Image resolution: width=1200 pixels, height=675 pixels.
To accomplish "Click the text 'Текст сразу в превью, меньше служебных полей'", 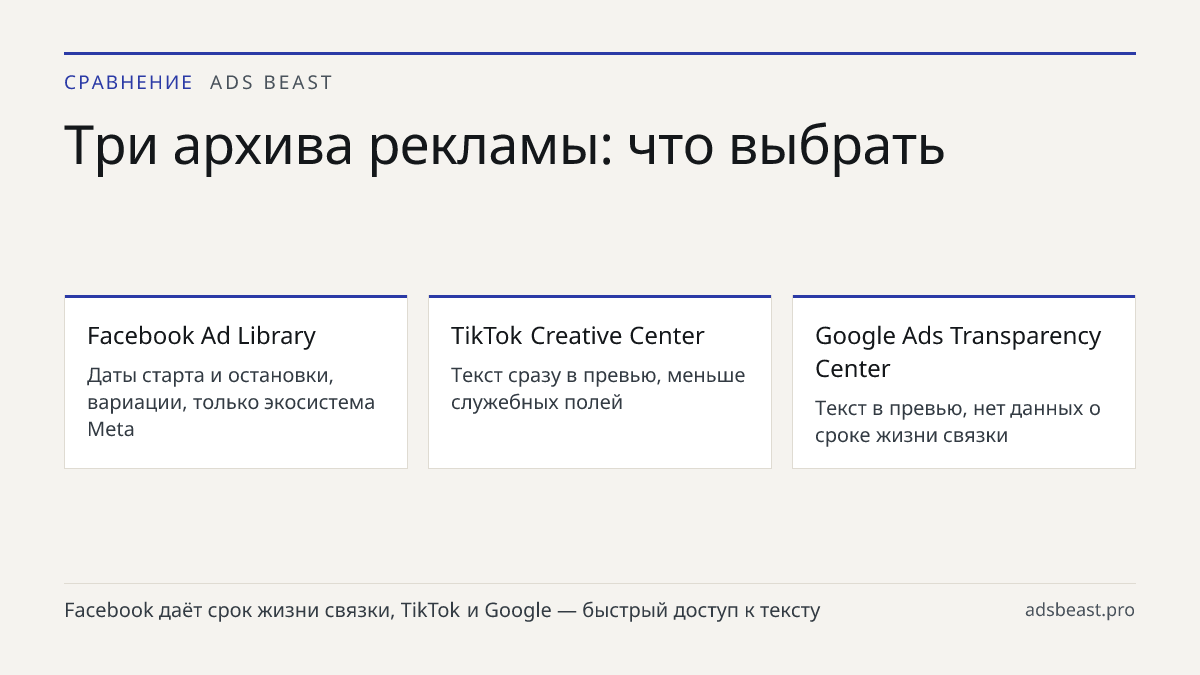I will click(x=598, y=389).
